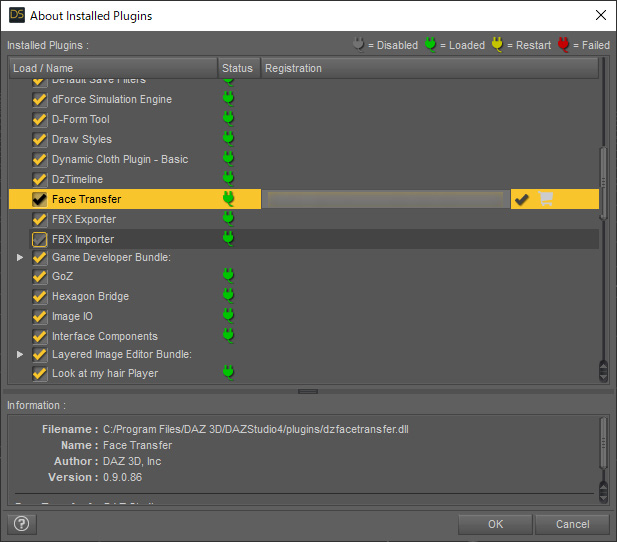Confirm with the OK button

coord(495,524)
